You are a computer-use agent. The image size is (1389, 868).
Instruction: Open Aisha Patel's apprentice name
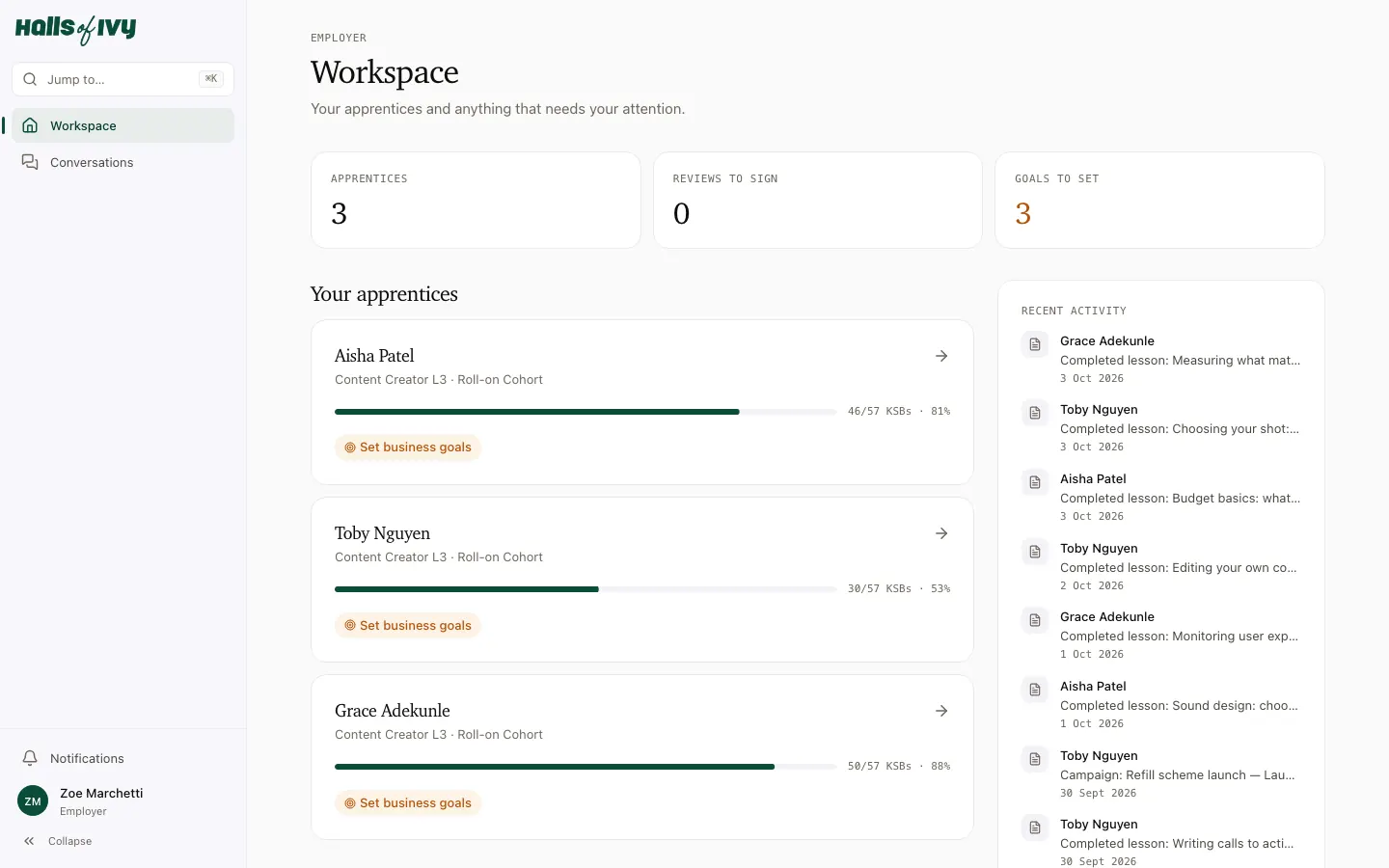[x=374, y=356]
